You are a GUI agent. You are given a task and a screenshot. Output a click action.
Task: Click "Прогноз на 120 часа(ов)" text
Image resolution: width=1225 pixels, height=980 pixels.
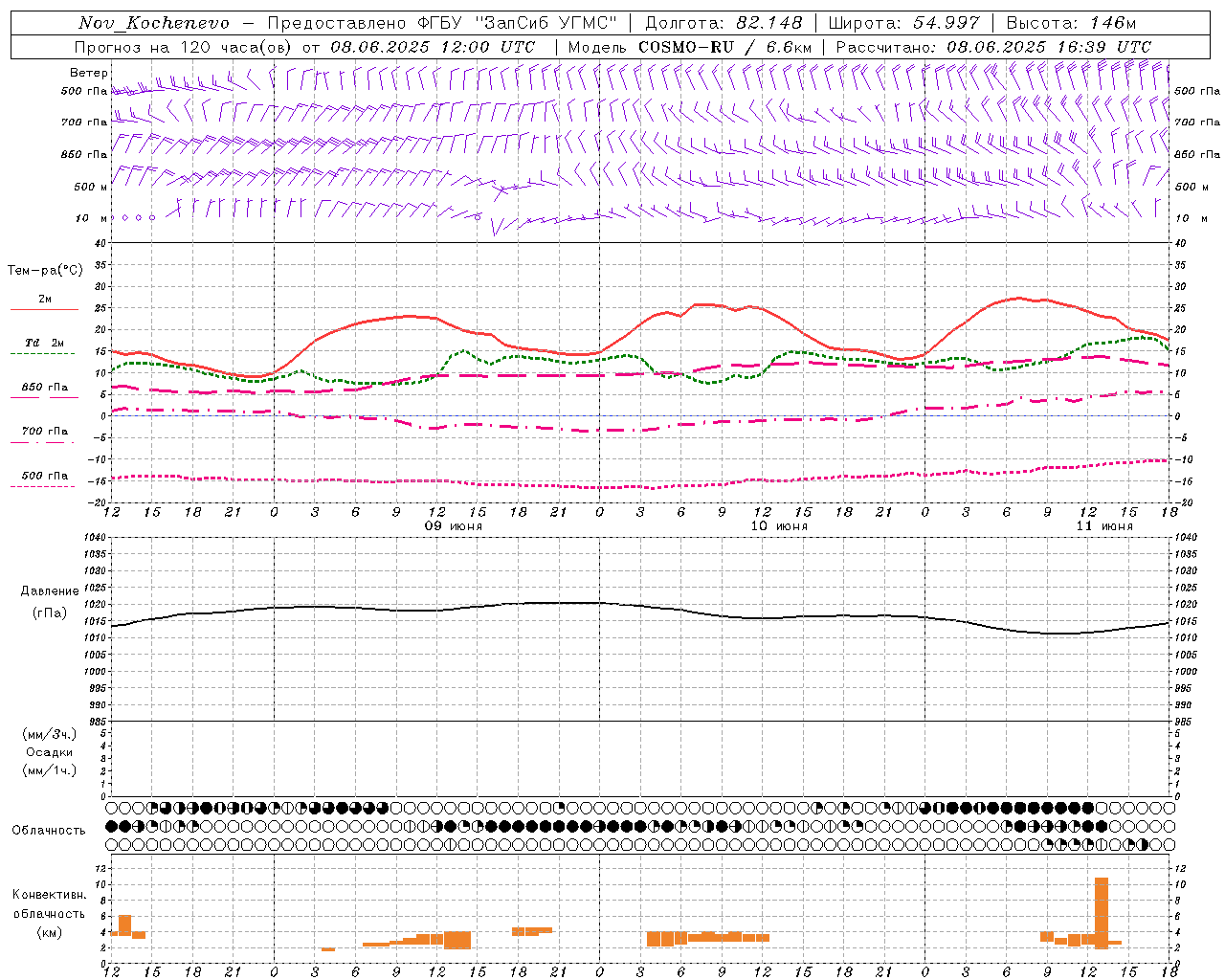pyautogui.click(x=184, y=47)
